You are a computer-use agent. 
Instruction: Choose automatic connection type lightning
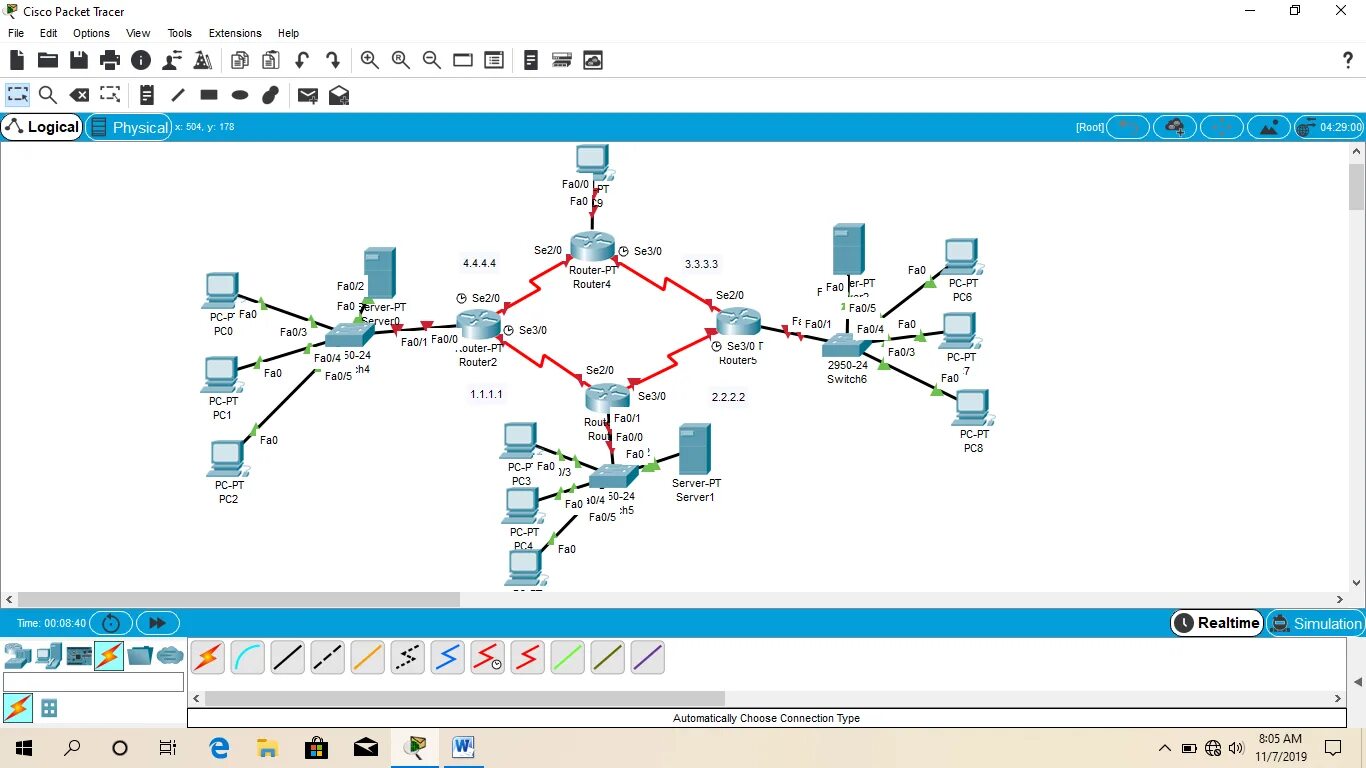(207, 657)
